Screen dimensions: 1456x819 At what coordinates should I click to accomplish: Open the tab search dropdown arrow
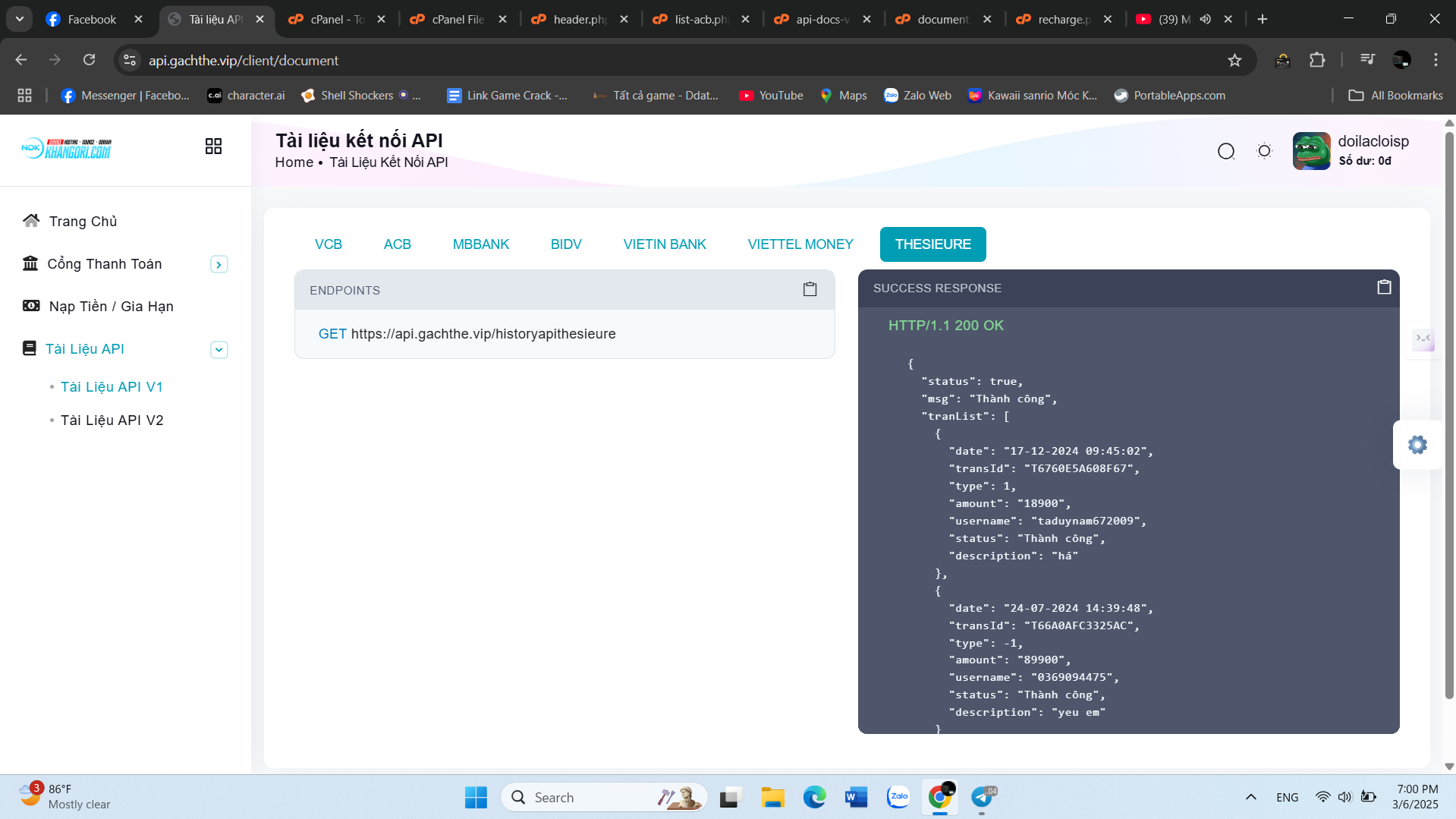click(20, 19)
